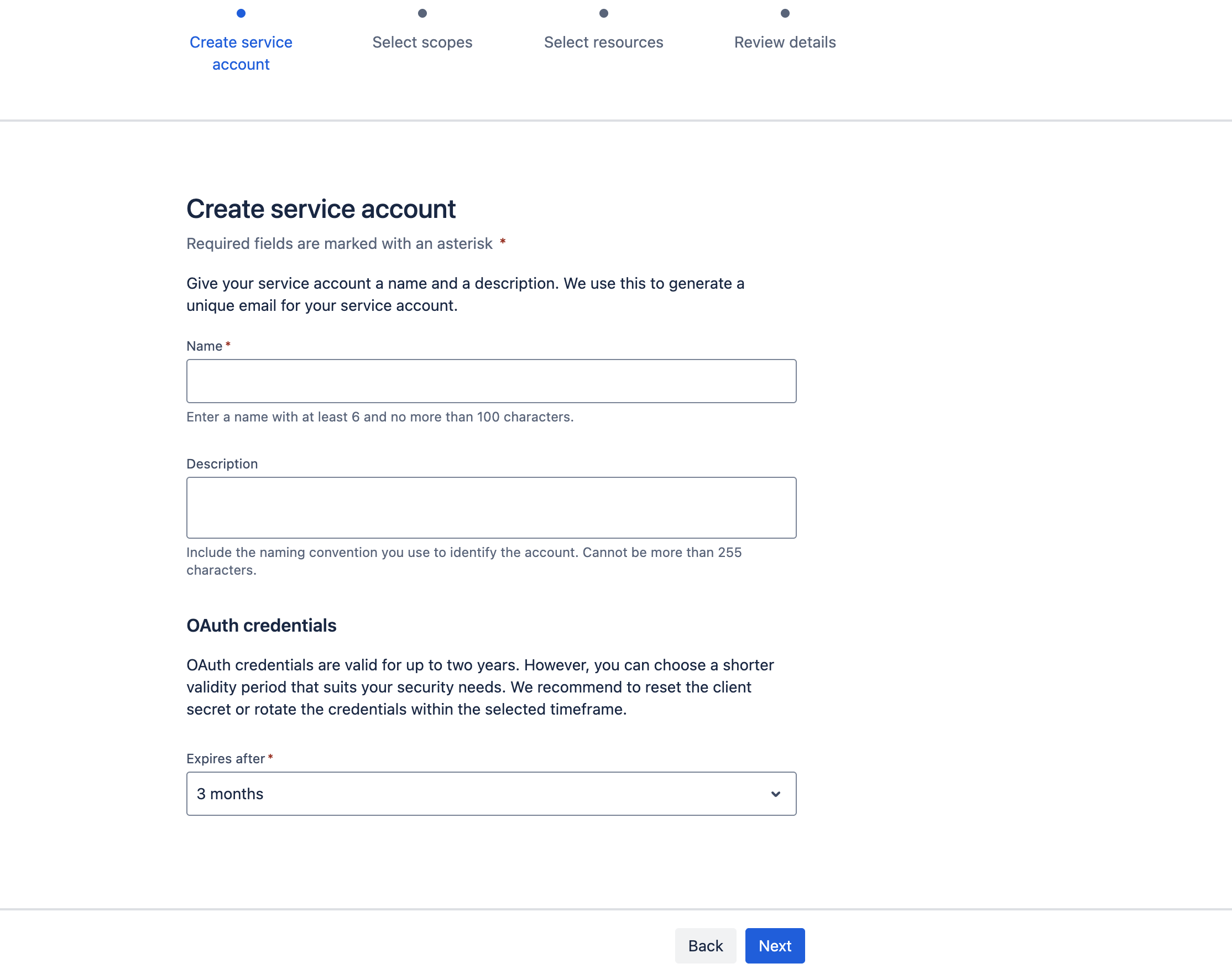Screen dimensions: 1232x979
Task: Expand the credential validity period selector
Action: tap(492, 794)
